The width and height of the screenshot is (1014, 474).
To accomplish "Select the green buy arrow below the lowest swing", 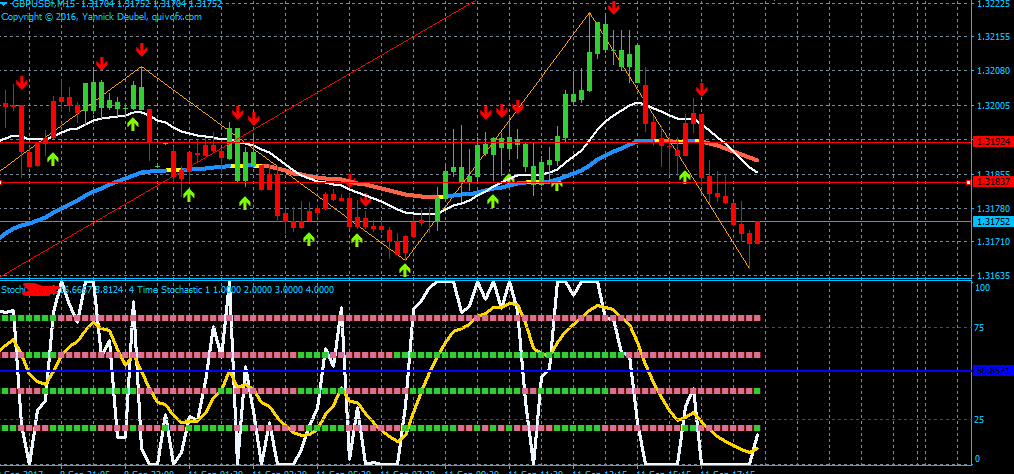I will pyautogui.click(x=405, y=269).
